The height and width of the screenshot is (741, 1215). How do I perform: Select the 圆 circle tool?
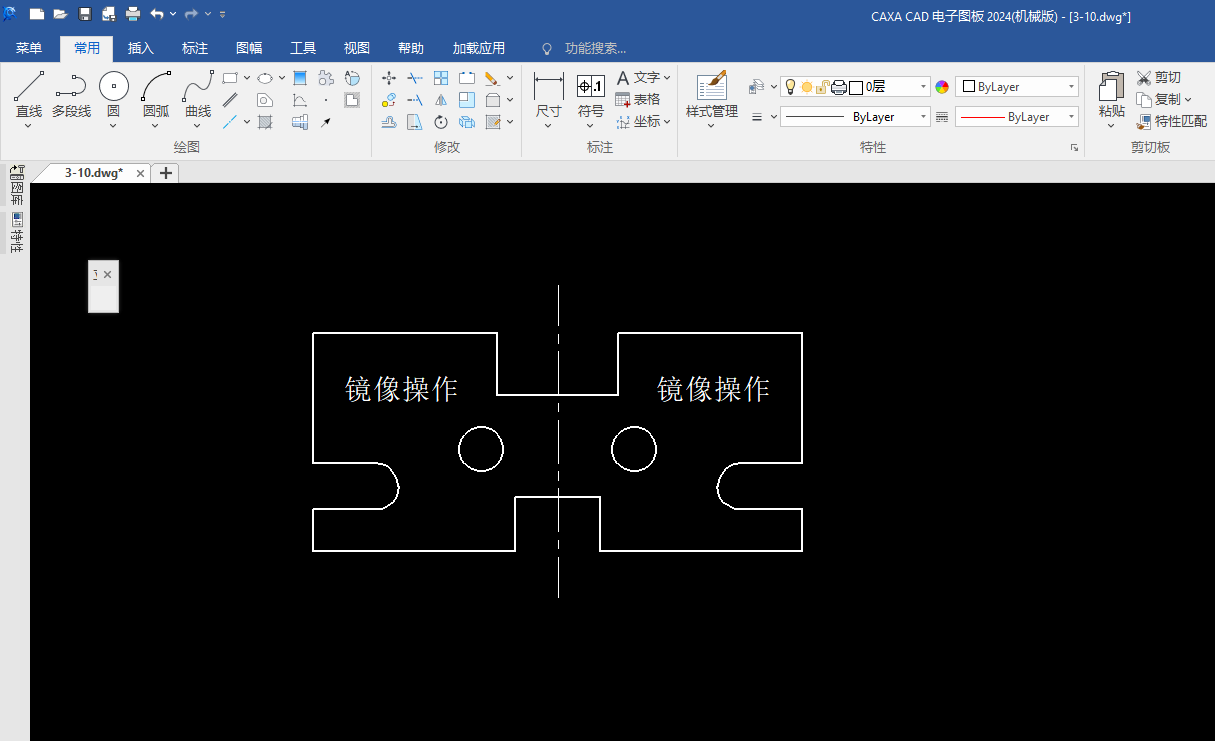point(113,94)
